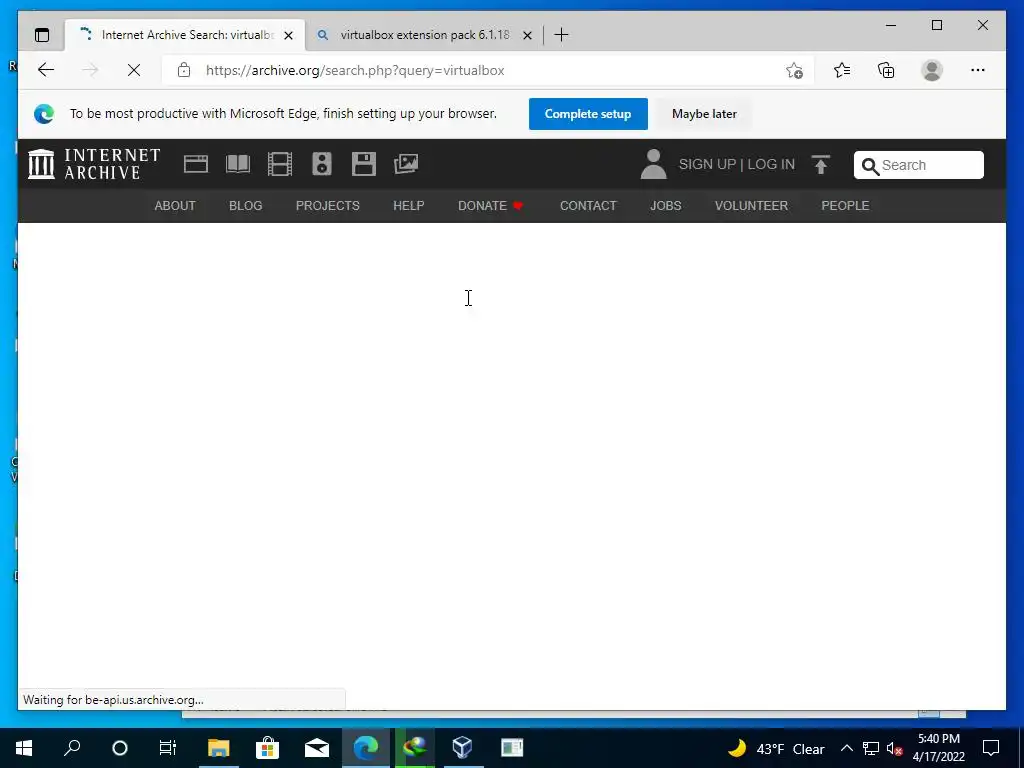Open taskbar Search magnifier
Screen dimensions: 1024x768
click(x=72, y=748)
